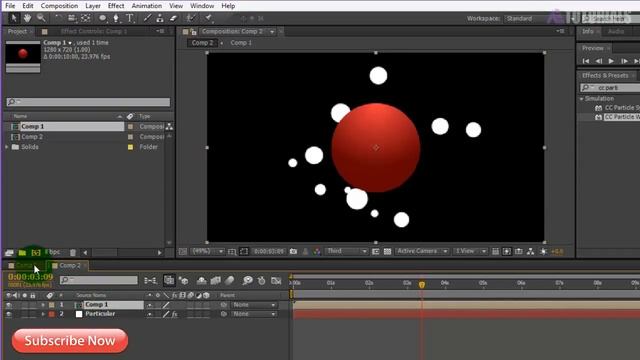The image size is (640, 360).
Task: Jump to first frame in Preview
Action: tap(586, 61)
